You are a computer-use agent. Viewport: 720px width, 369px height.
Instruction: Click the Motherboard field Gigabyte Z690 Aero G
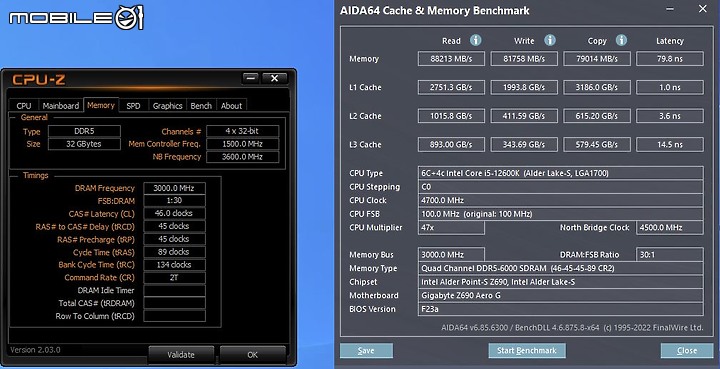pos(561,296)
